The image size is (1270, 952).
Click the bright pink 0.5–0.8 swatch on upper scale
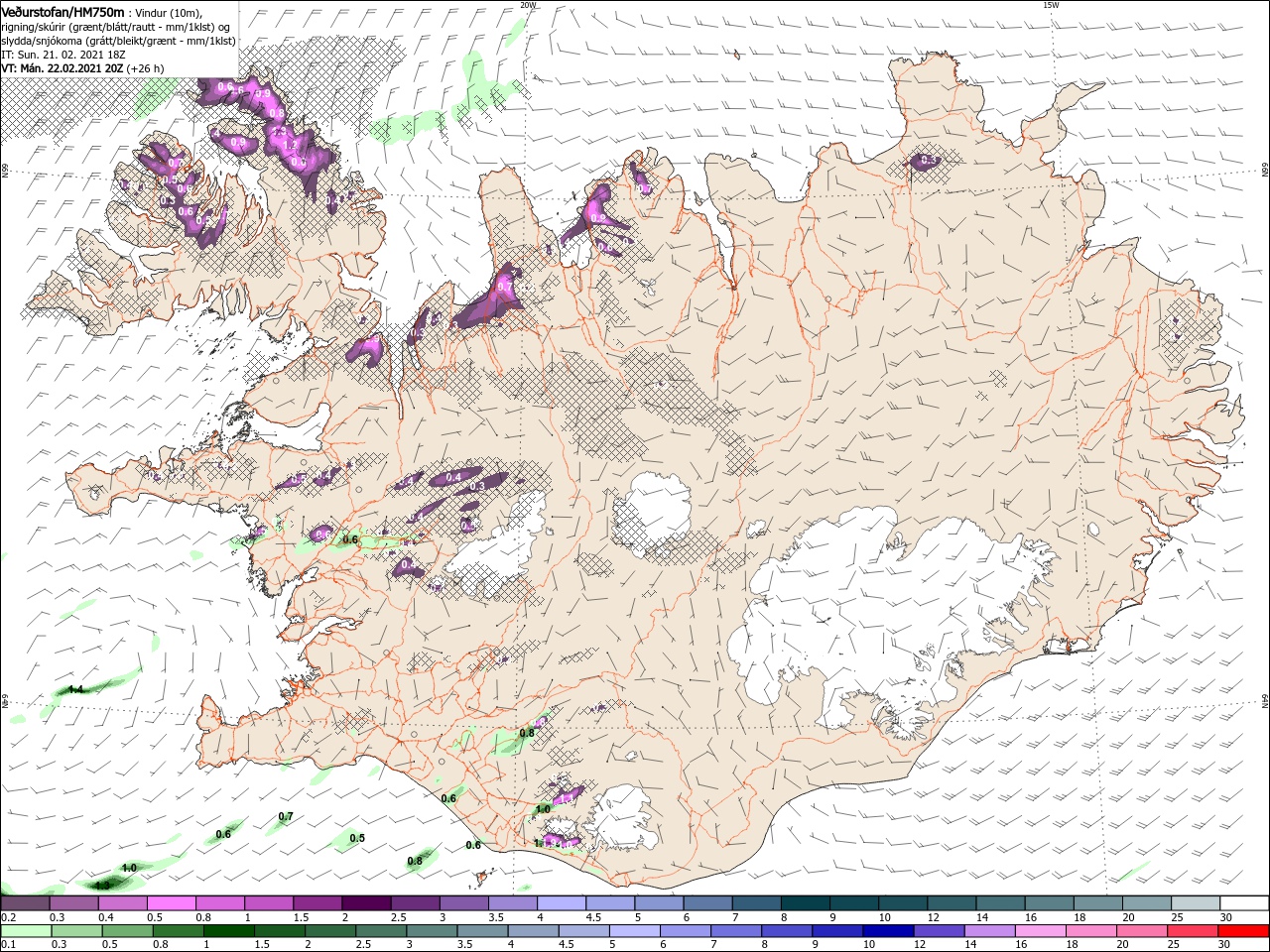[x=170, y=903]
